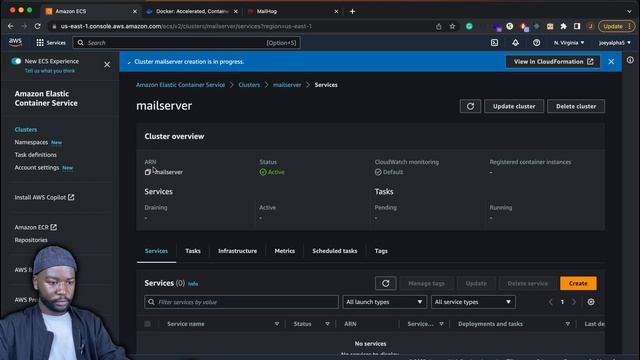Open Clusters in the sidebar
Image resolution: width=640 pixels, height=360 pixels.
click(26, 129)
